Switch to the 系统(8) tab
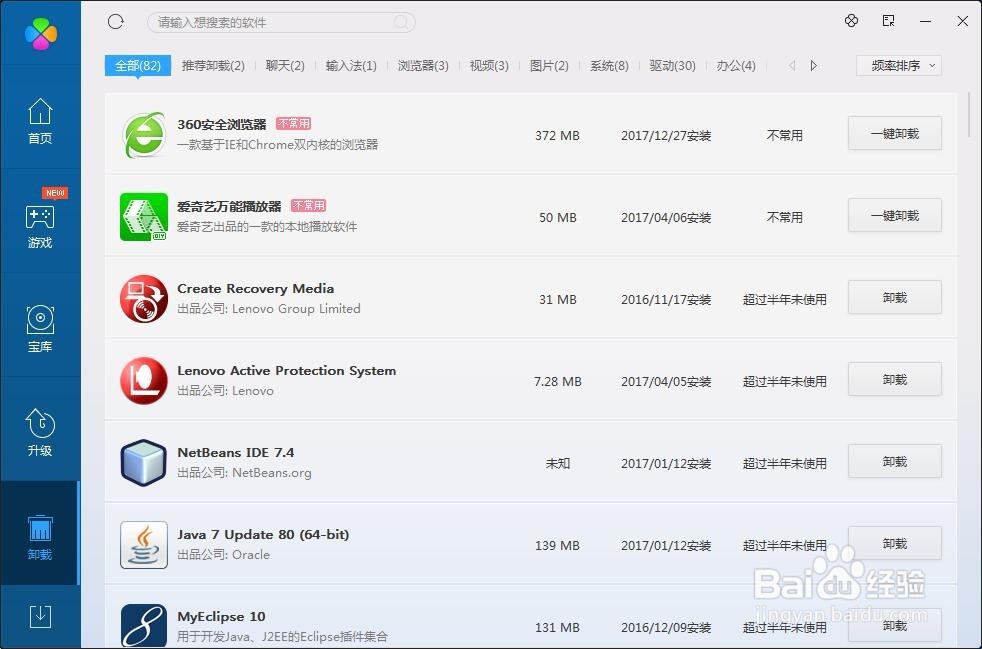The image size is (982, 649). [x=608, y=65]
